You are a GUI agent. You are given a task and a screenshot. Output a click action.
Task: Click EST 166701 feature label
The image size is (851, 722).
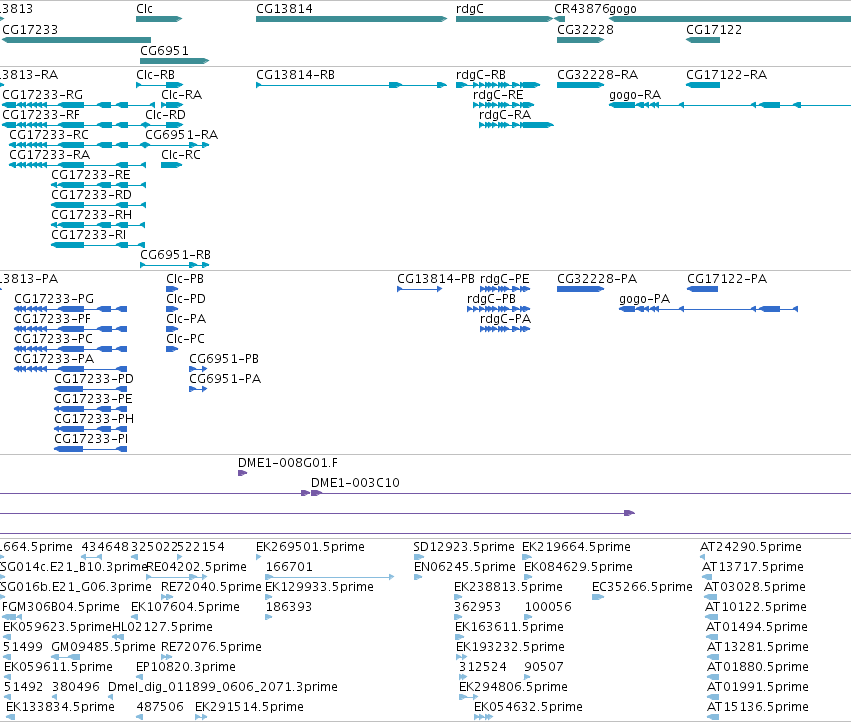click(x=289, y=567)
